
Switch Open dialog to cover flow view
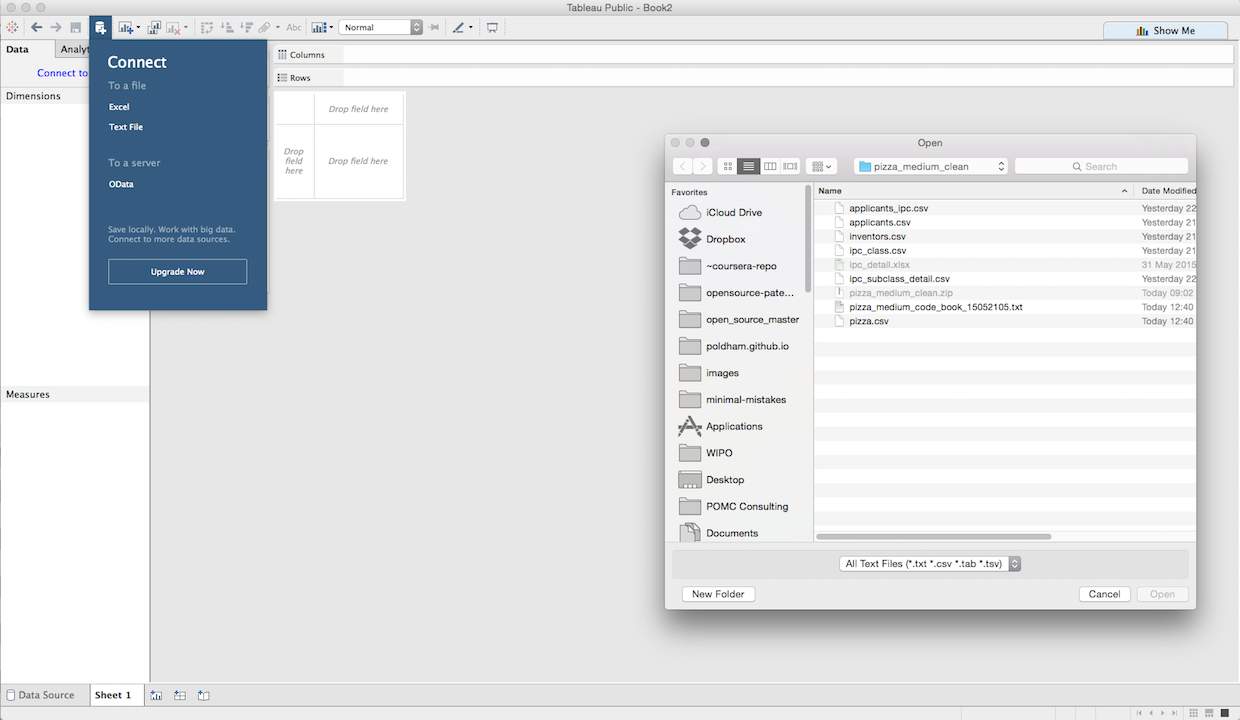point(790,166)
